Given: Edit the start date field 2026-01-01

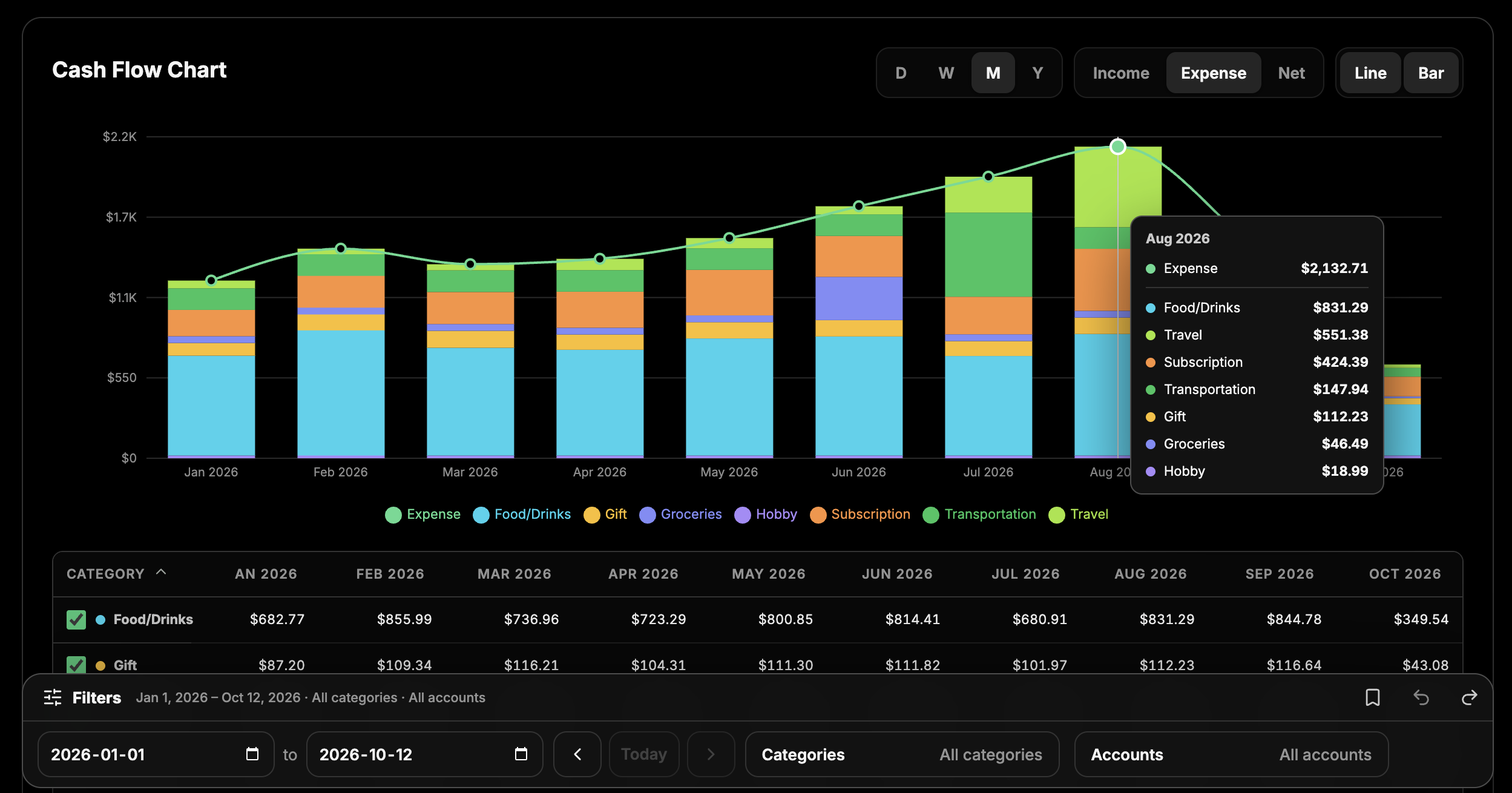Looking at the screenshot, I should (156, 754).
